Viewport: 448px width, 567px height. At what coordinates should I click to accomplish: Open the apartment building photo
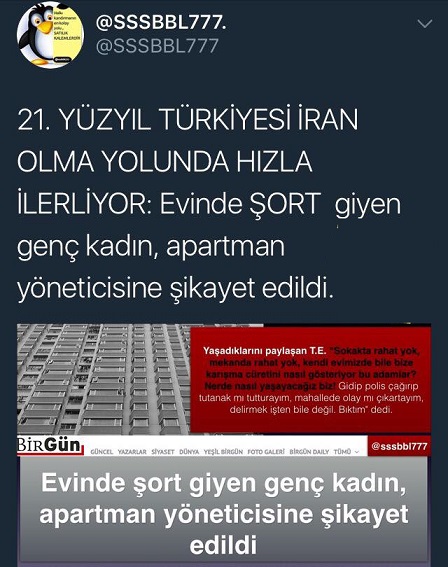click(103, 379)
